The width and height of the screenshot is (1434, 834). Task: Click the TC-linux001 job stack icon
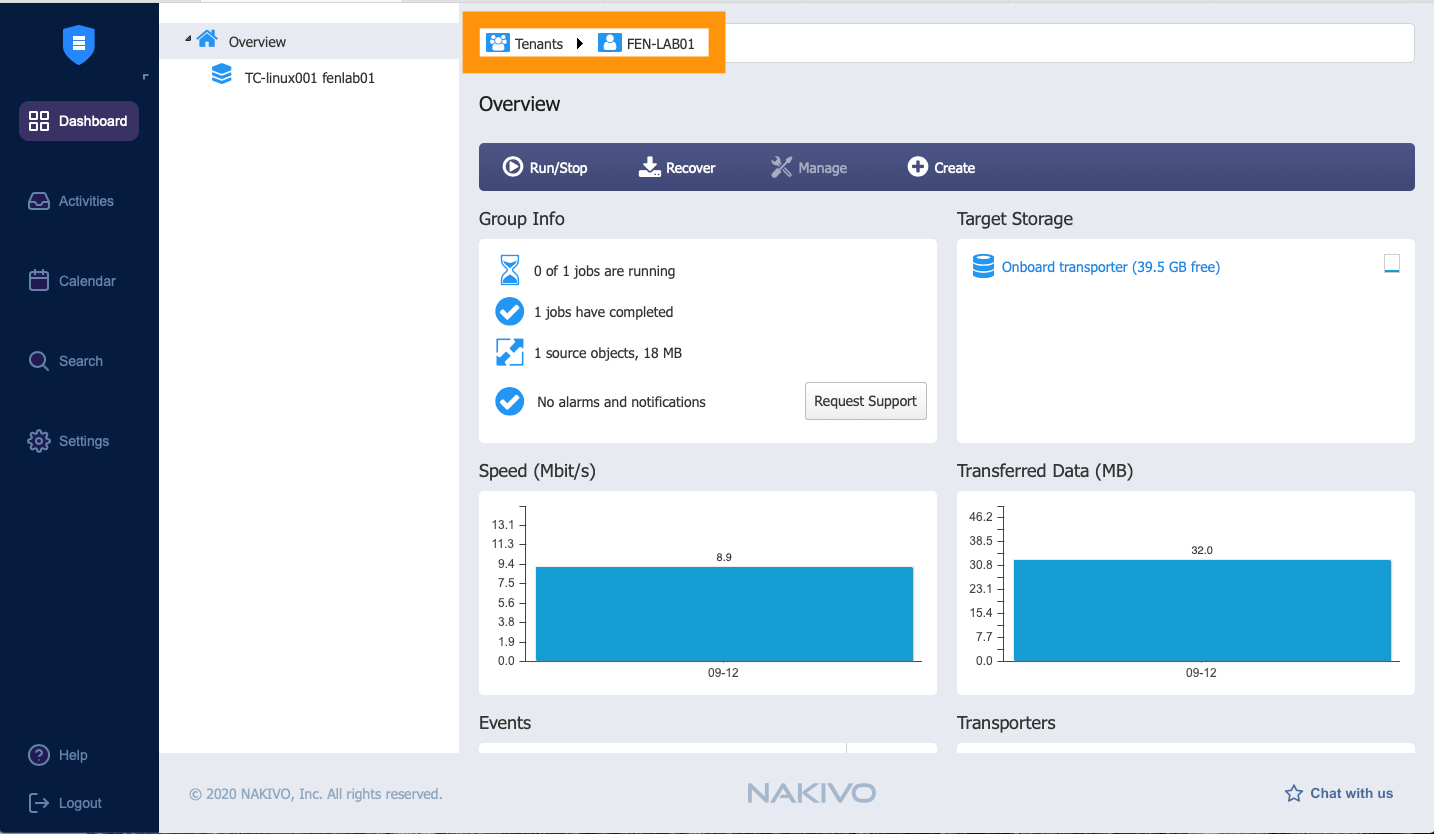[222, 75]
